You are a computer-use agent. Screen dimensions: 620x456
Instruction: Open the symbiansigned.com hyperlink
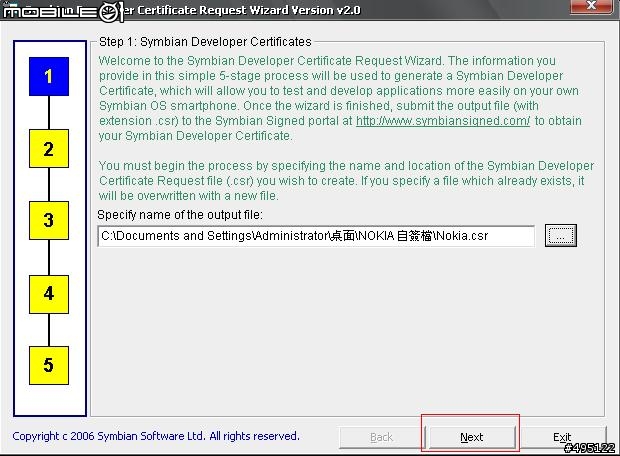pos(443,121)
